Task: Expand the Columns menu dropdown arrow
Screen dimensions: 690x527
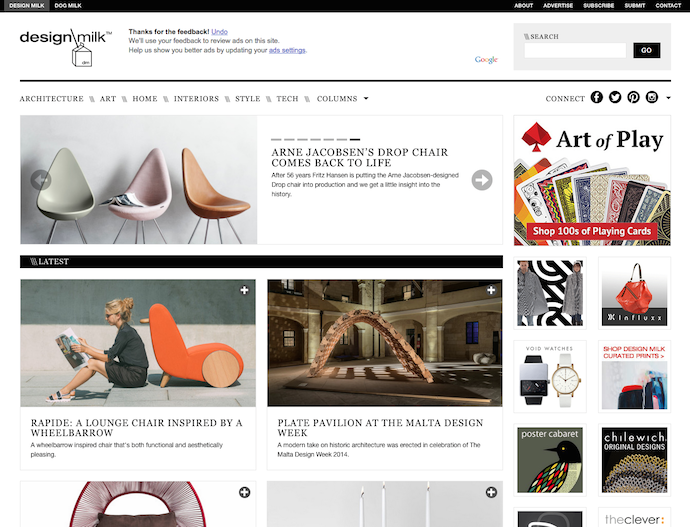Action: coord(366,99)
